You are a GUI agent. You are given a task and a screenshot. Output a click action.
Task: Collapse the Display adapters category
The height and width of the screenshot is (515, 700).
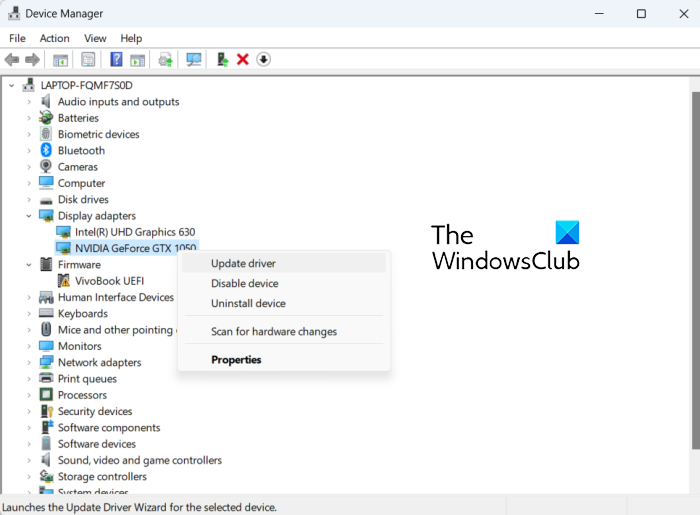click(29, 216)
